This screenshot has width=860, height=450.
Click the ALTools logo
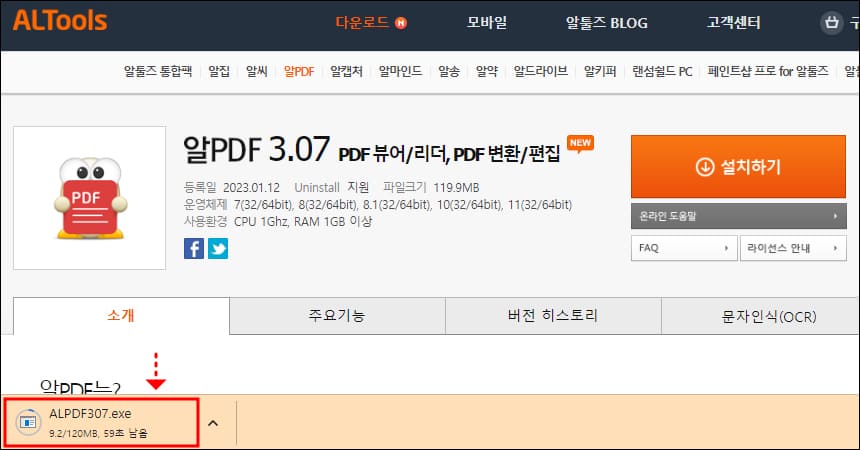(x=60, y=21)
